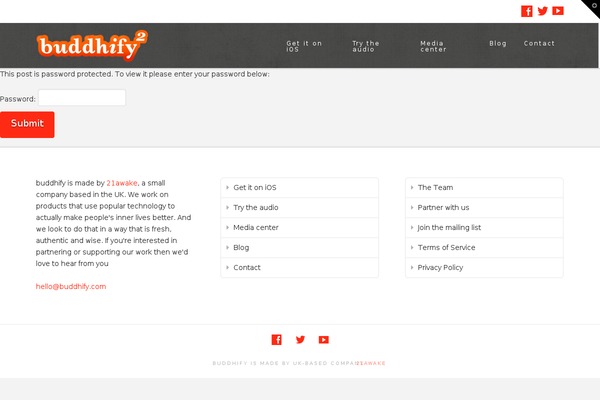Screen dimensions: 600x400
Task: Open the Blog footer list link
Action: (x=300, y=247)
